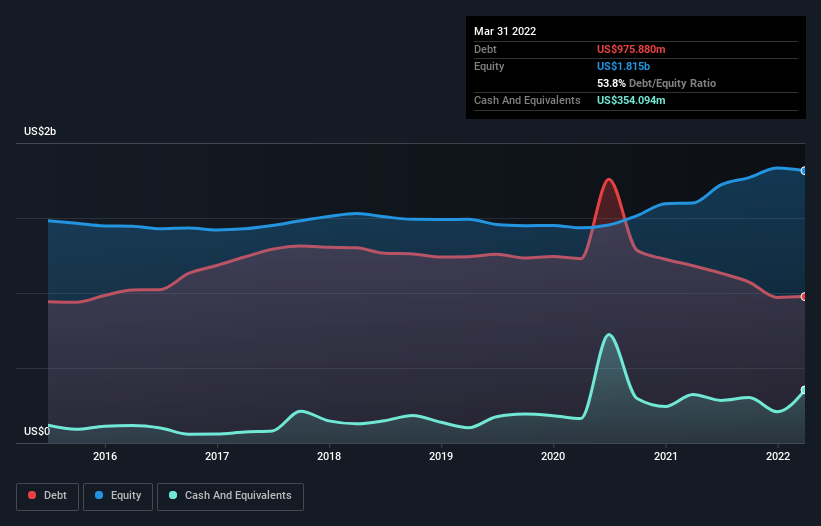Click the US$2b y-axis label

(40, 131)
